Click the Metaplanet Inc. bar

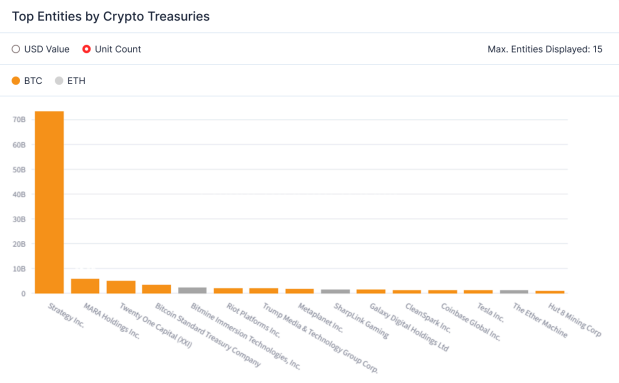point(300,291)
